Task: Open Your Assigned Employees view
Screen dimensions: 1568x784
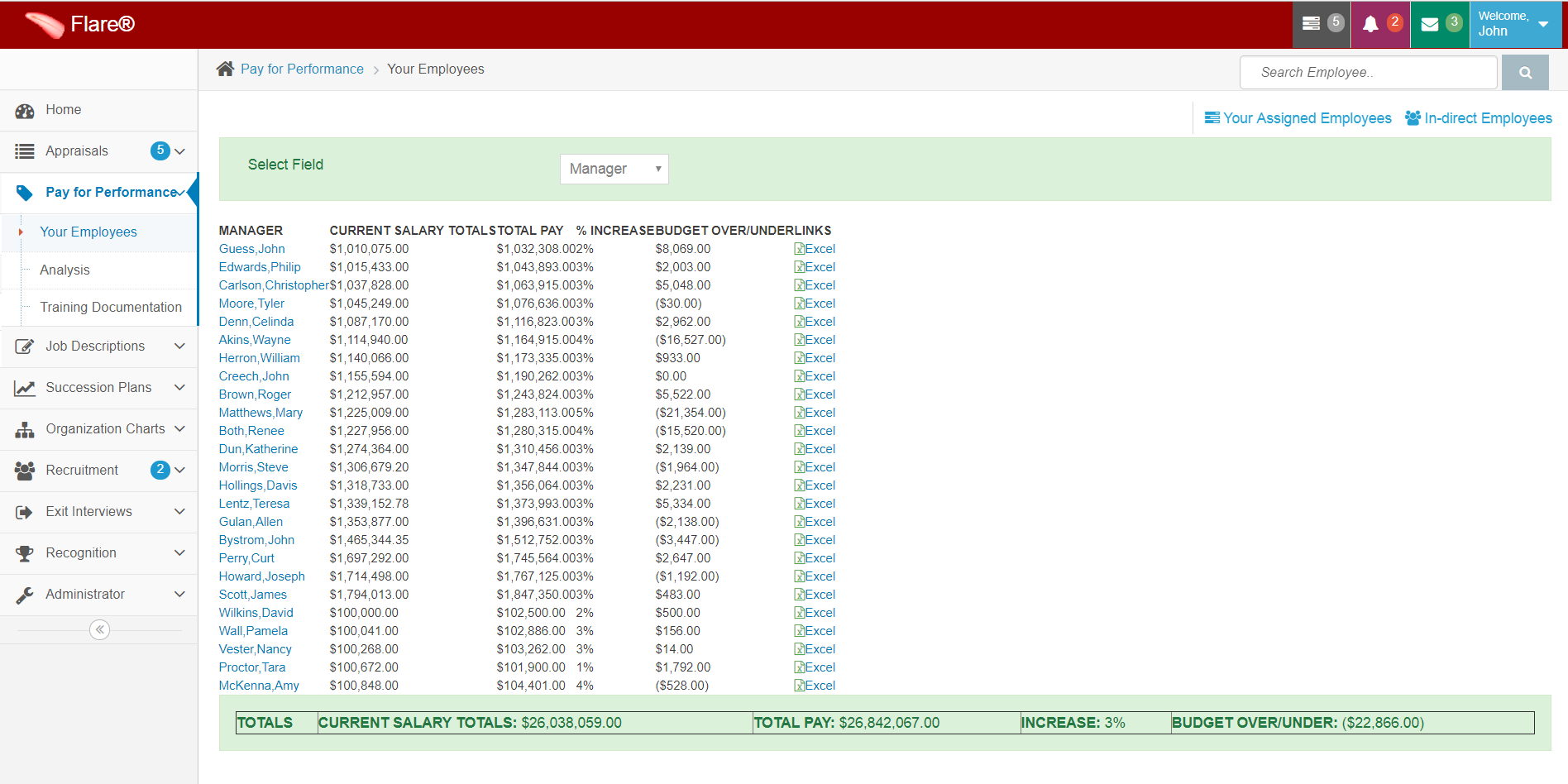Action: pyautogui.click(x=1298, y=118)
